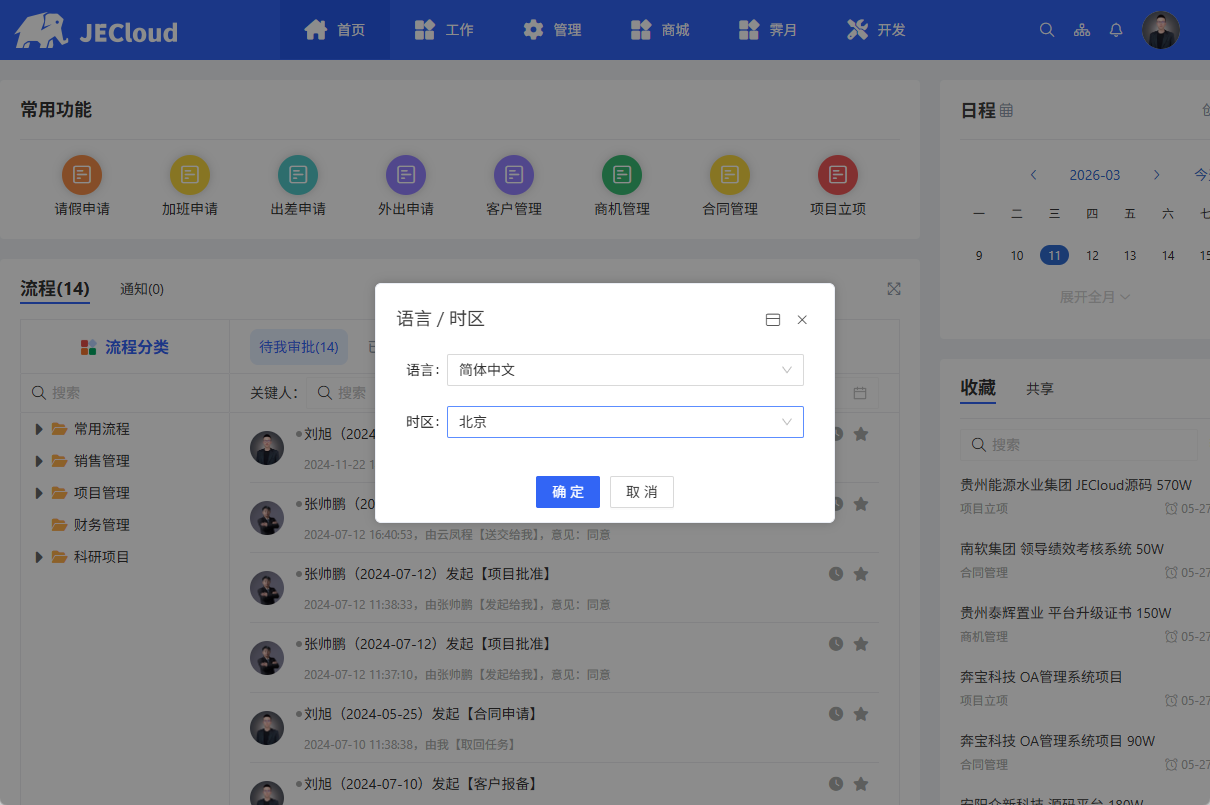Expand the 流程 panel to fullscreen
This screenshot has width=1210, height=805.
point(894,289)
